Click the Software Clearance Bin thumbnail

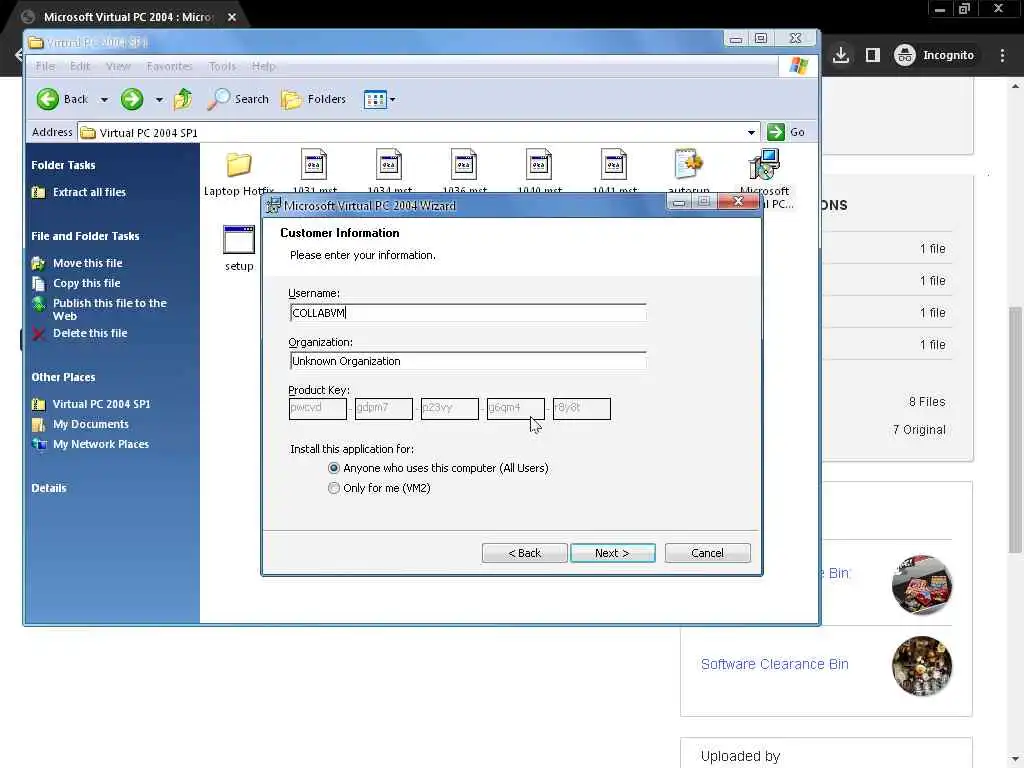(921, 666)
